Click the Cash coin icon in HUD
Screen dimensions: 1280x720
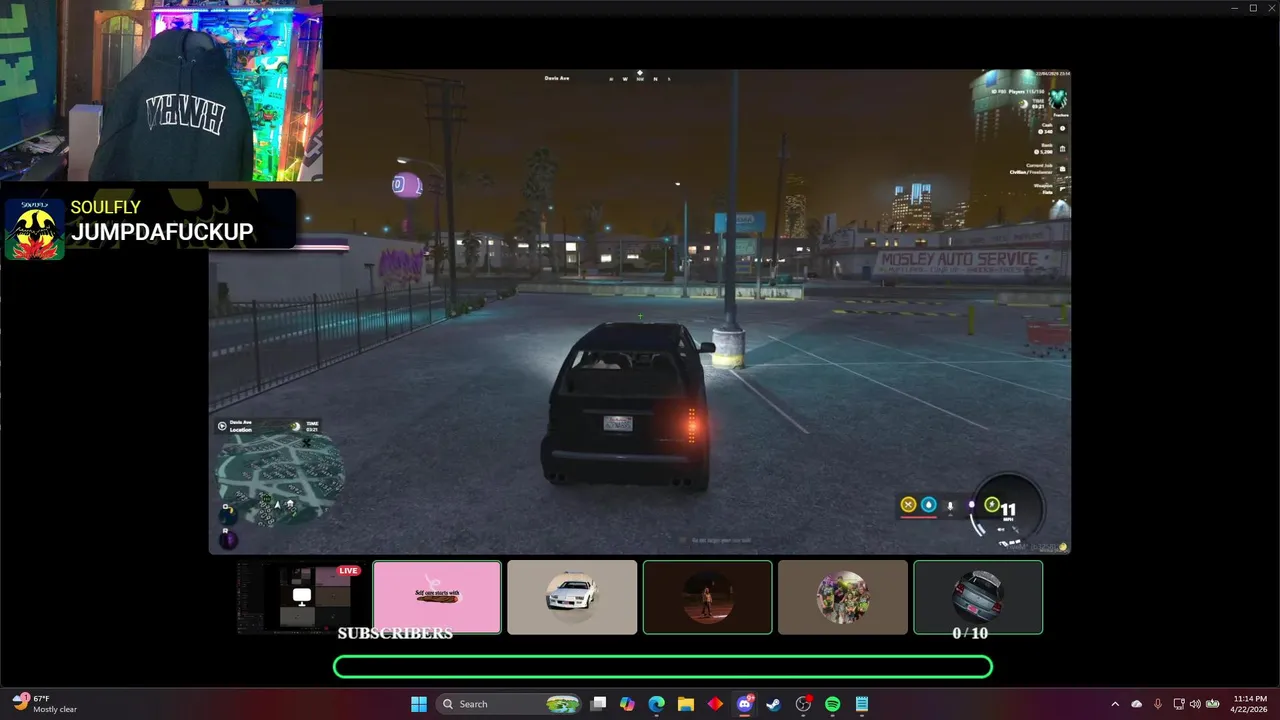coord(1062,129)
